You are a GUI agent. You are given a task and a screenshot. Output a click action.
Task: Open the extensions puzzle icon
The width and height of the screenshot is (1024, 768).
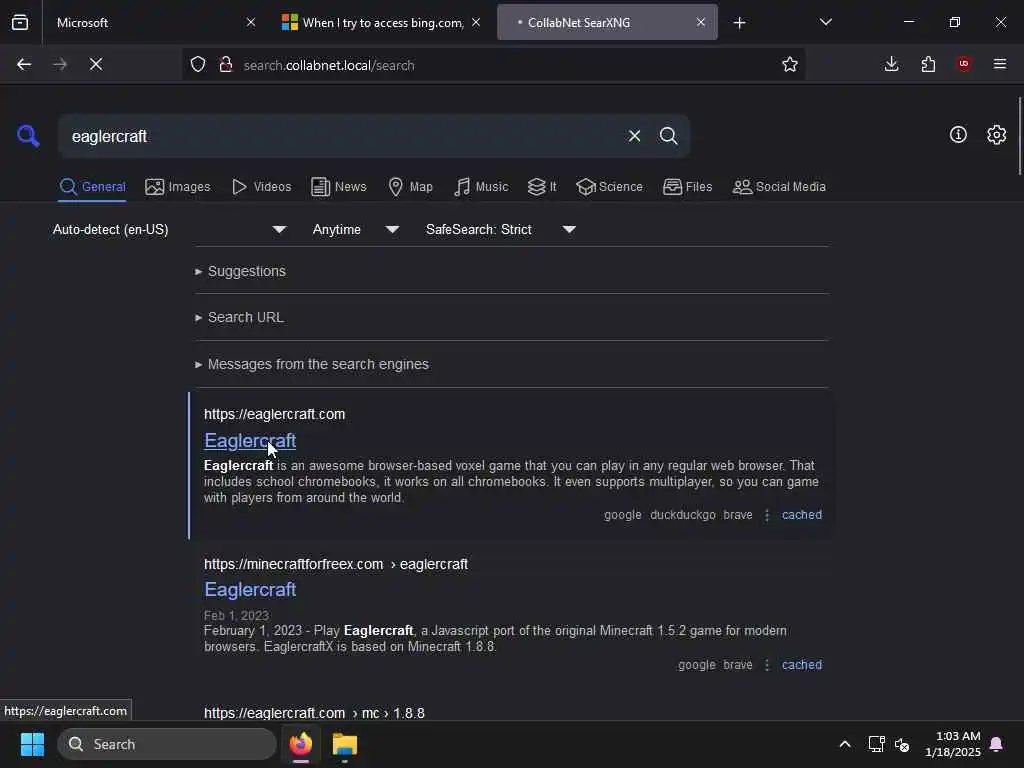(x=928, y=64)
